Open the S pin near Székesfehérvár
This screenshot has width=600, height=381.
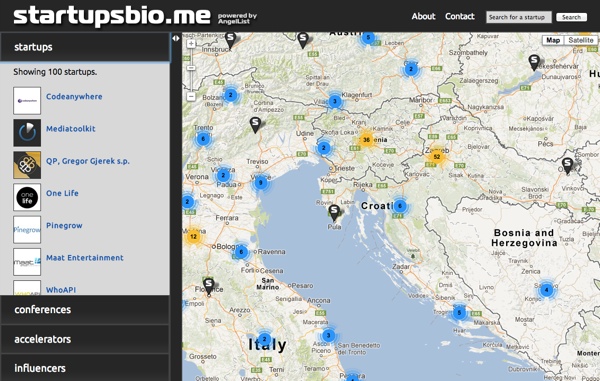coord(534,62)
